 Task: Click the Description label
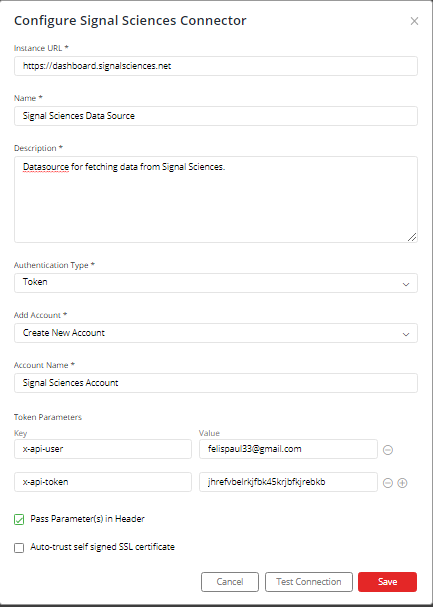38,148
